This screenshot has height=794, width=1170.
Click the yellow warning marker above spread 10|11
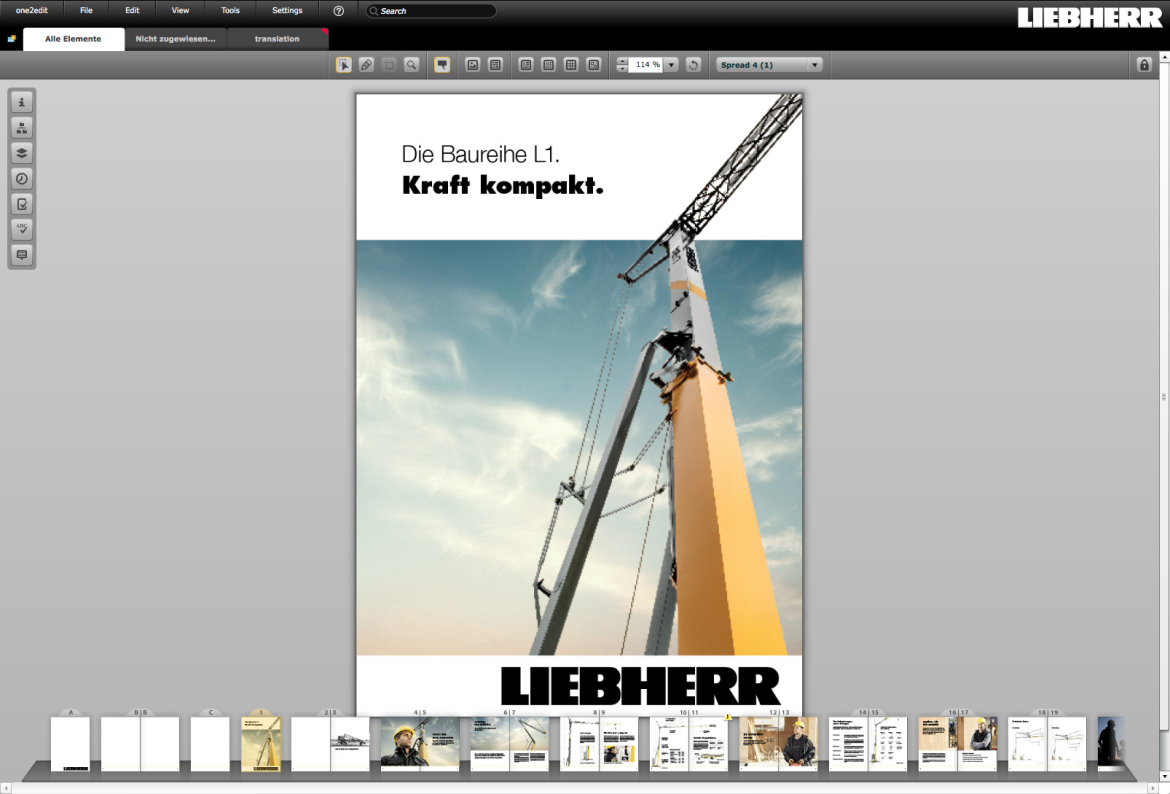[x=728, y=717]
